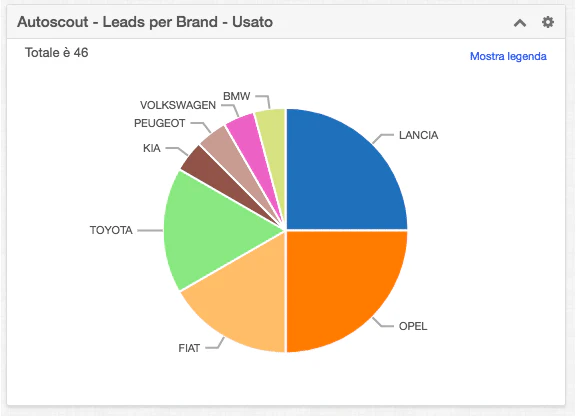Open the gear settings icon
The height and width of the screenshot is (417, 576).
pos(548,22)
